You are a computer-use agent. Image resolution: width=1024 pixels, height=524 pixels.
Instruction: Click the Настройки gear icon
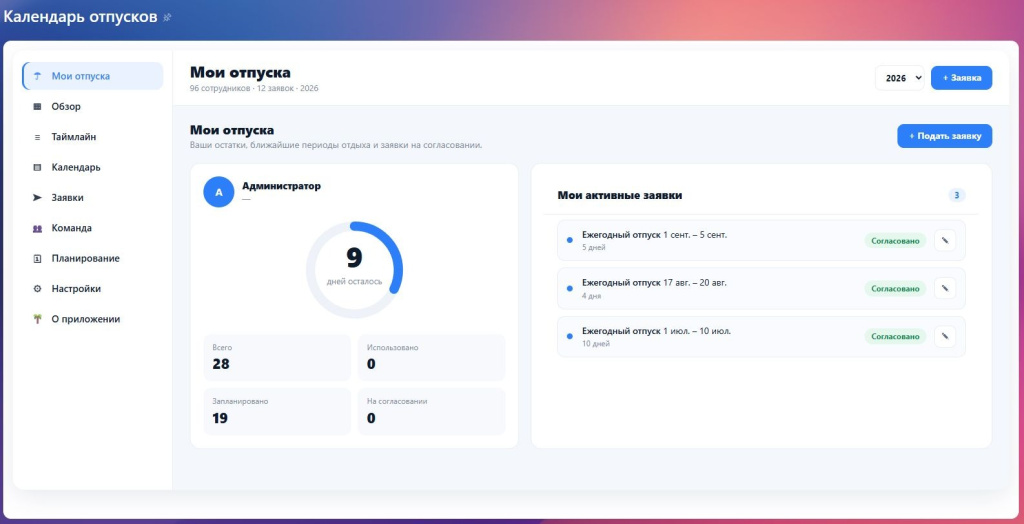37,289
